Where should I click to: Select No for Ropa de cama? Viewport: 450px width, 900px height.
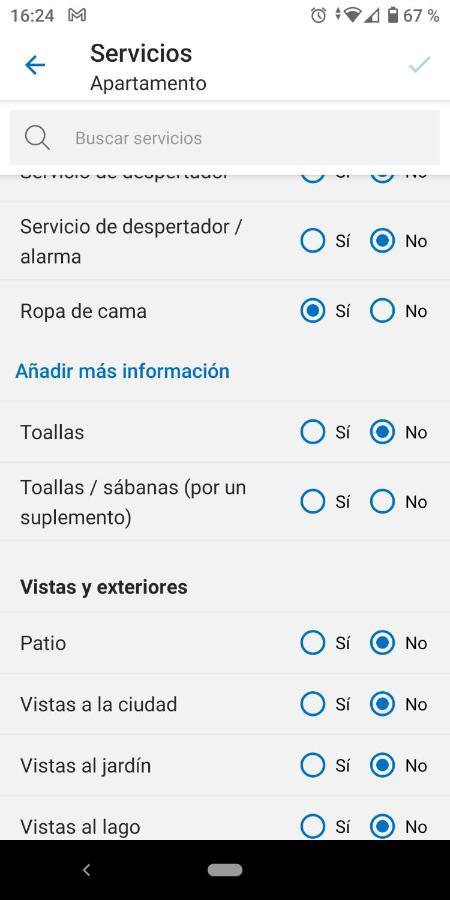click(x=382, y=311)
